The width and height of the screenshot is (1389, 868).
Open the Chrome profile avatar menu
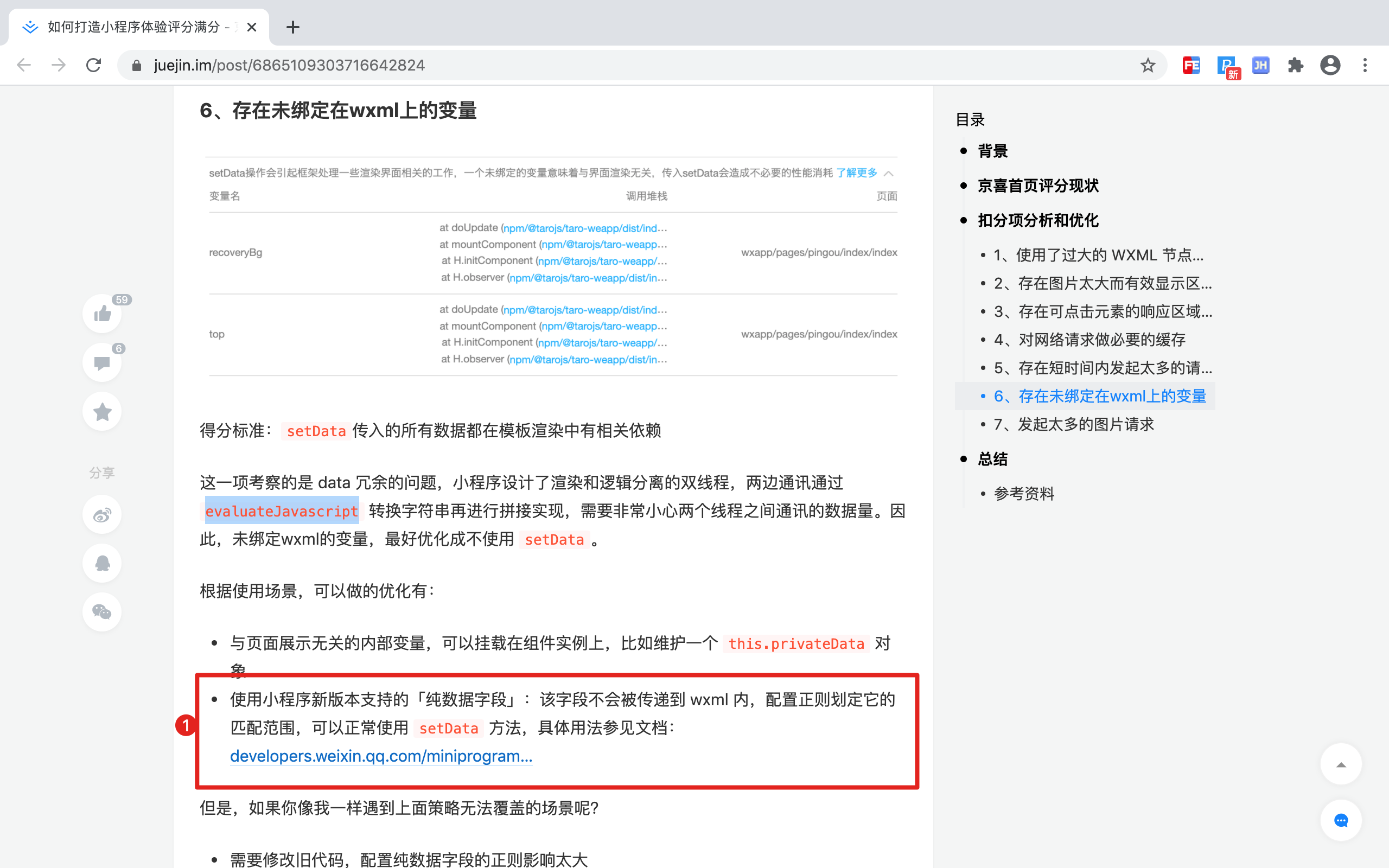click(1330, 66)
